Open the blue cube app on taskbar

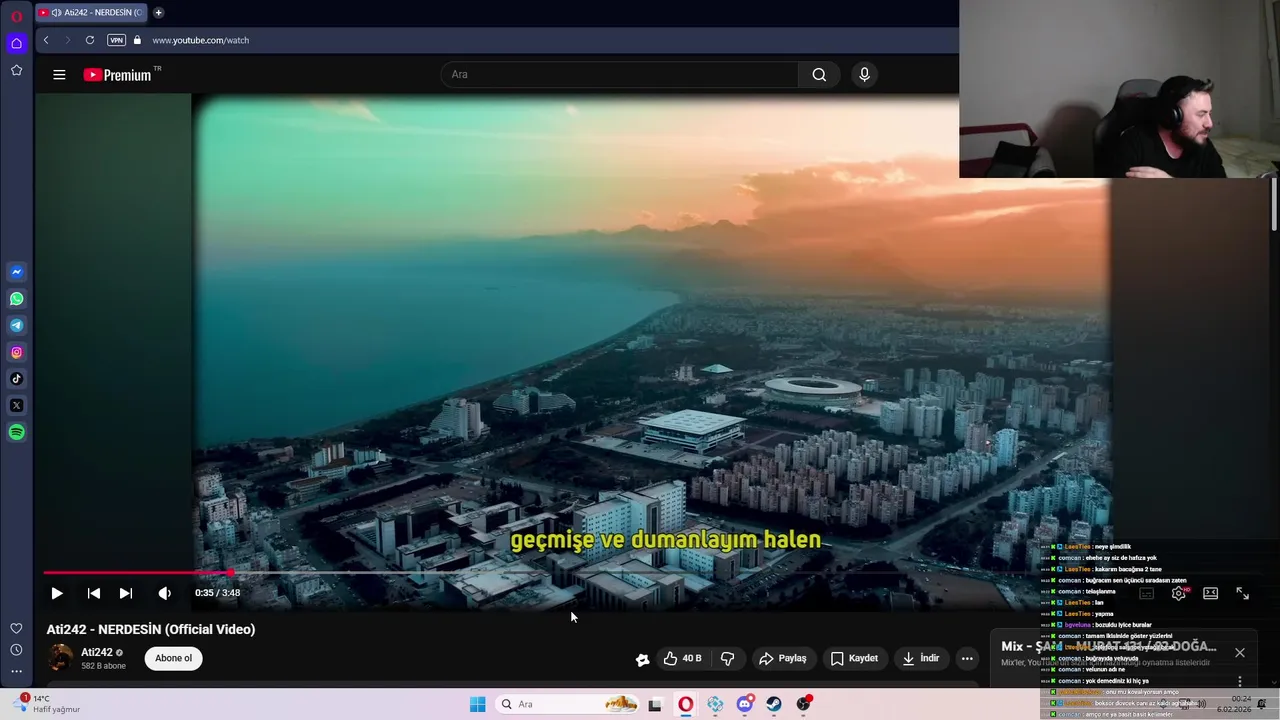(715, 704)
